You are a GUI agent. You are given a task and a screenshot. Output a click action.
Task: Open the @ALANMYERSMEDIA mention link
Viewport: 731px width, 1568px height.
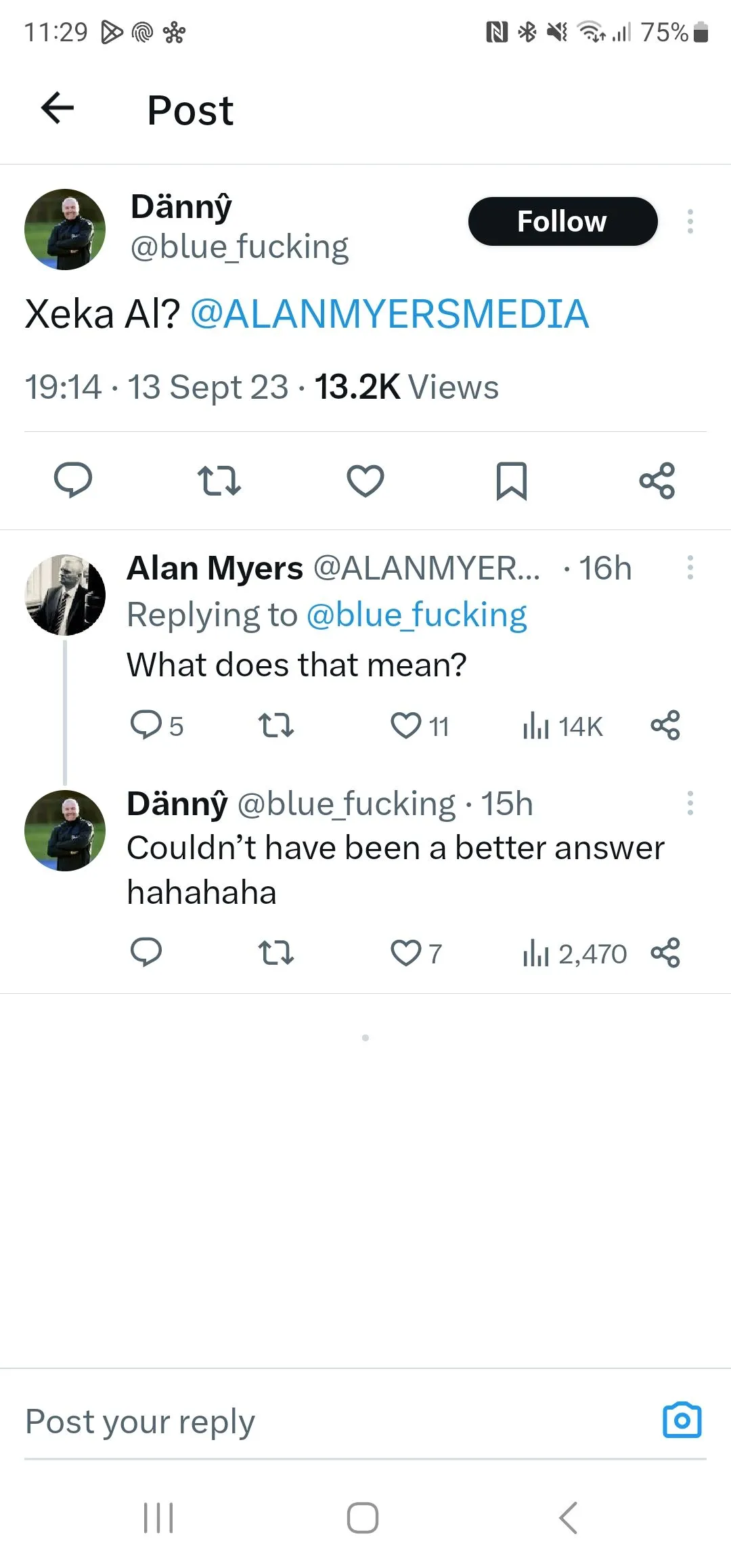pyautogui.click(x=389, y=314)
